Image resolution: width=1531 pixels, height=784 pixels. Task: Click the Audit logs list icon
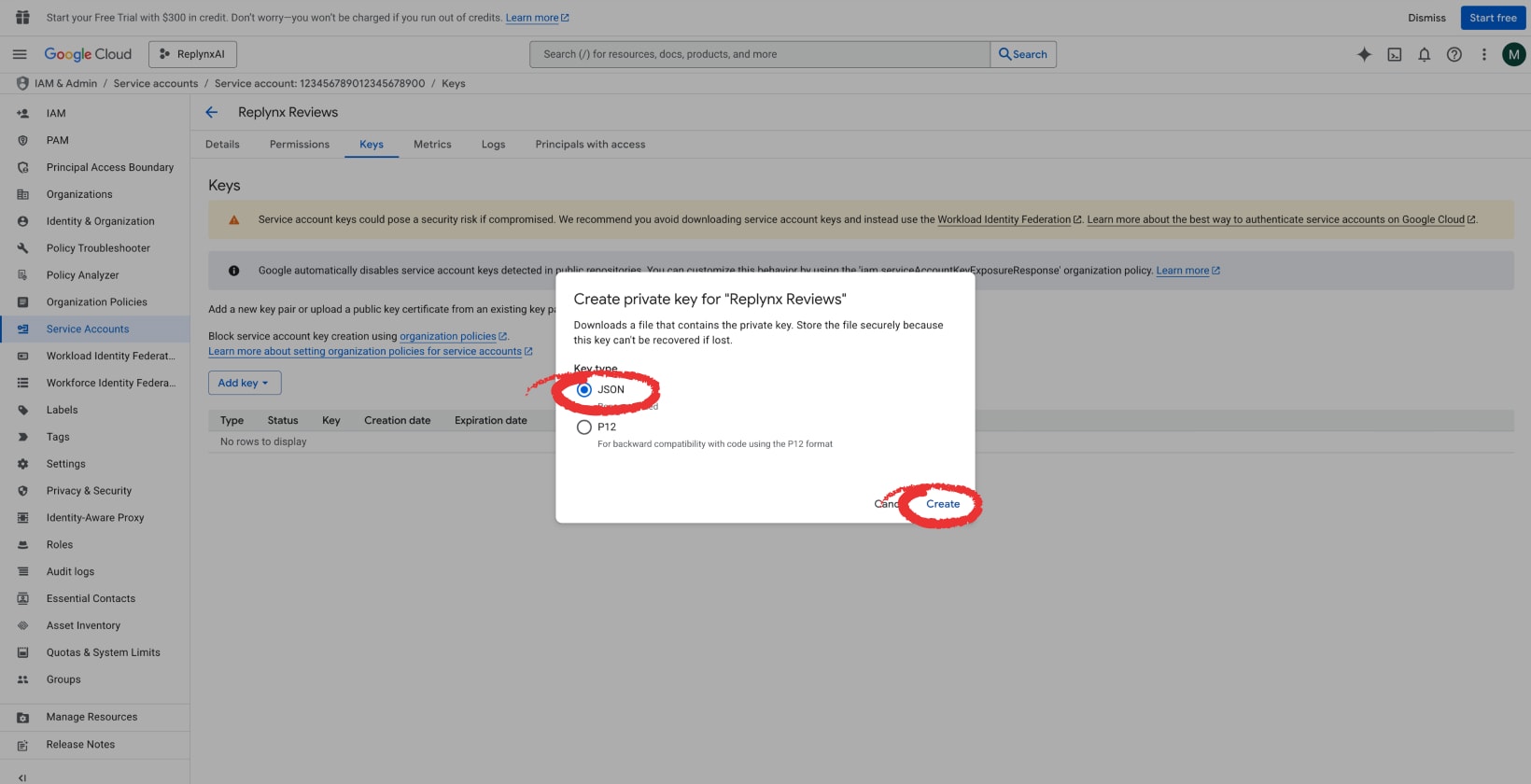(22, 571)
